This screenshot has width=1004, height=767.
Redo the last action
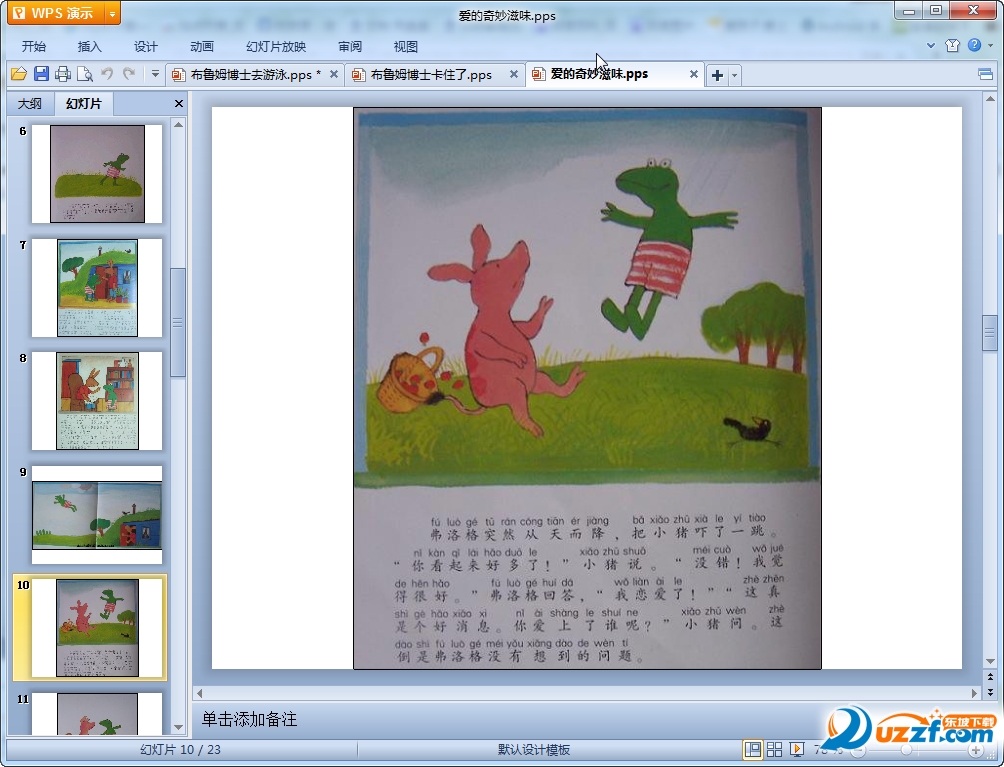pyautogui.click(x=129, y=74)
